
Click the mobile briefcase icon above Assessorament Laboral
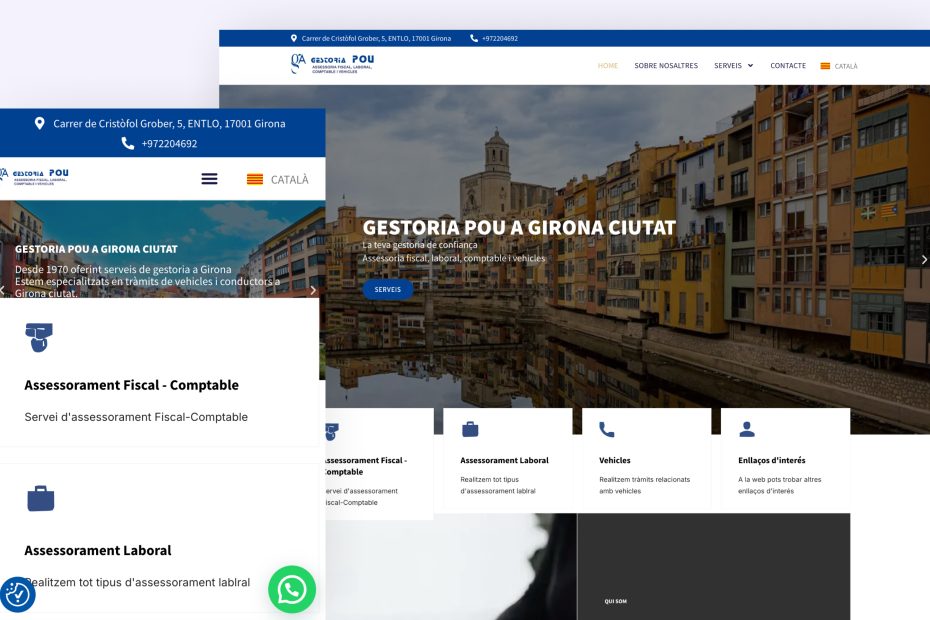pos(41,497)
